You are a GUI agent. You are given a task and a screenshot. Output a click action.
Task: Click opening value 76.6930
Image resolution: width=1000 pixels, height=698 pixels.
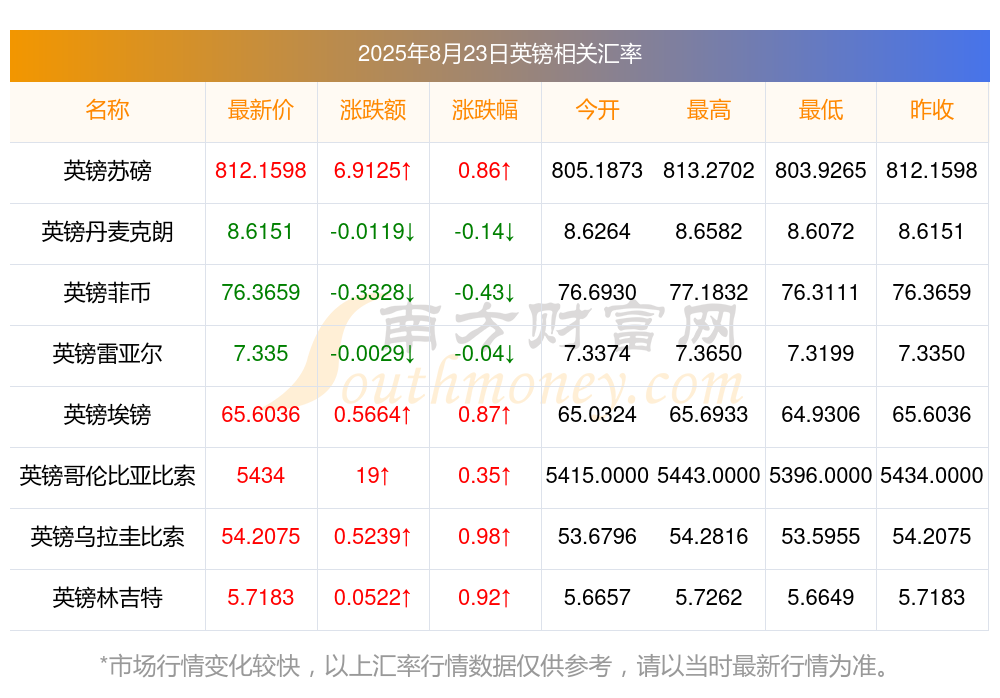(x=597, y=292)
